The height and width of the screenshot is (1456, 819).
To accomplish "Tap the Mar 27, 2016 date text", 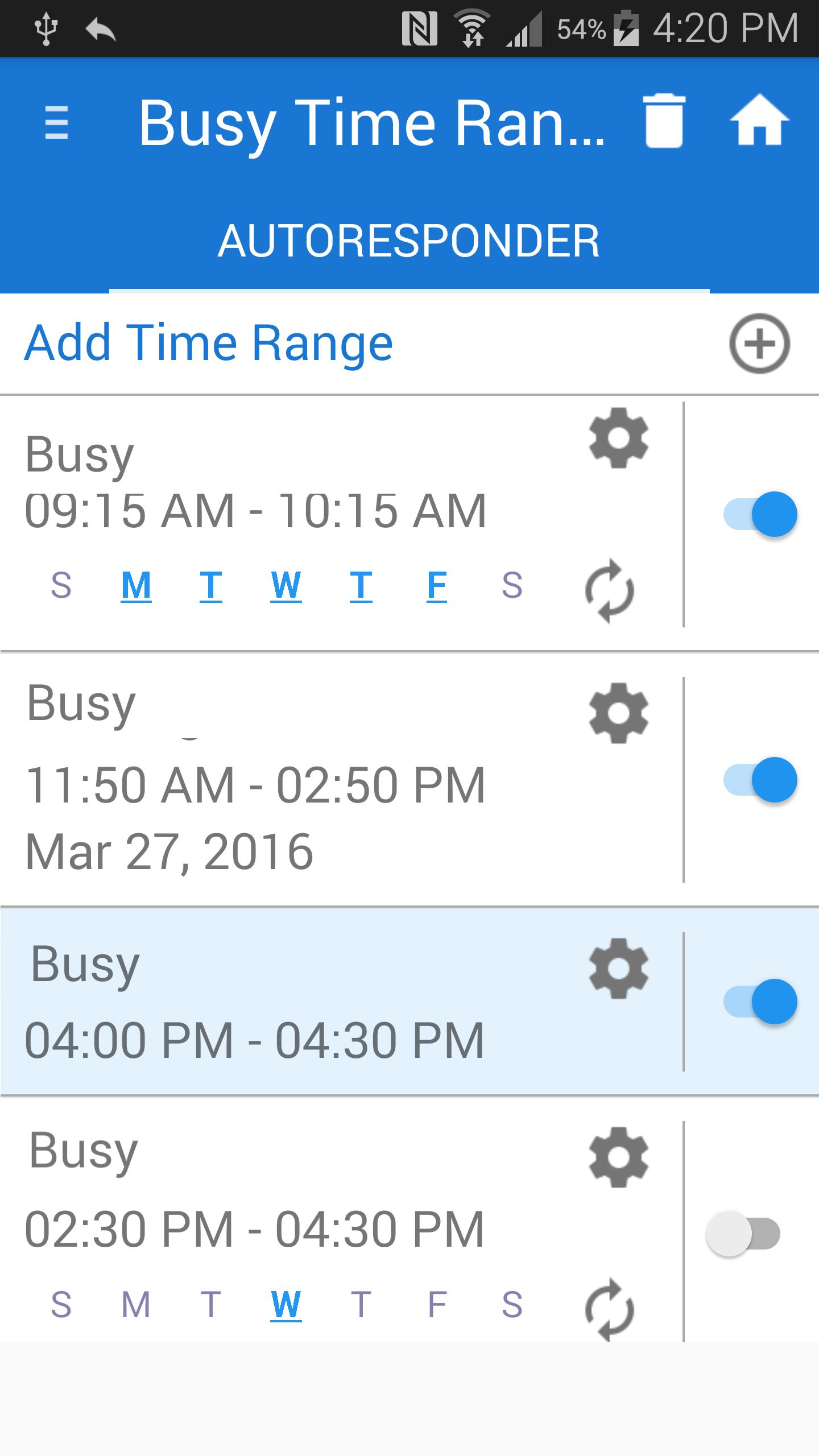I will [169, 851].
